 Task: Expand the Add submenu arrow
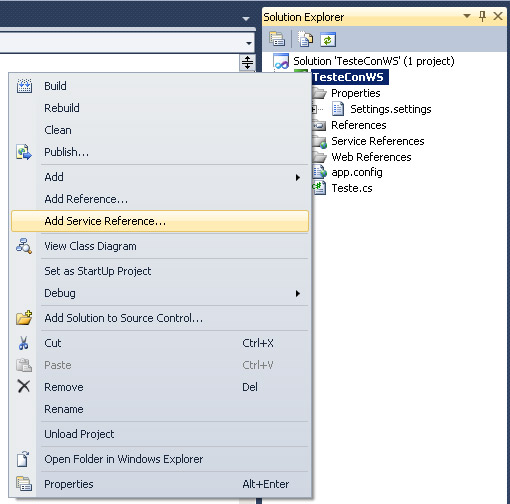click(298, 177)
